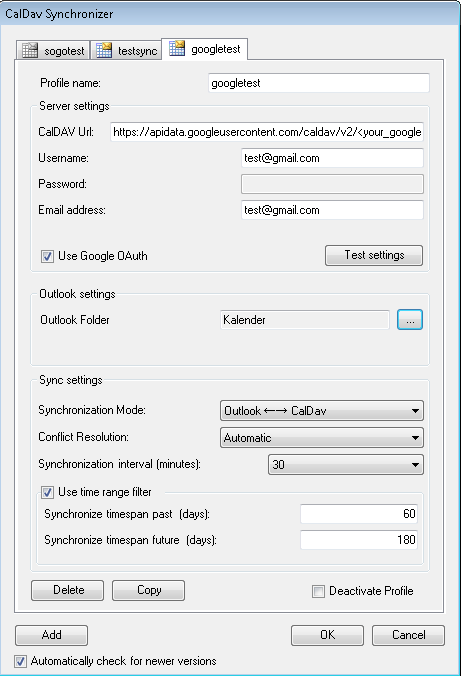Image resolution: width=461 pixels, height=676 pixels.
Task: Click the sogotest tab calendar icon
Action: coord(30,50)
